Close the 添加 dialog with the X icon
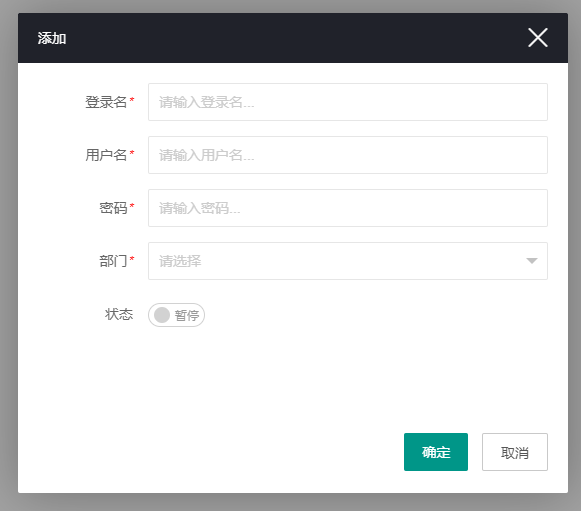Screen dimensions: 581x511 click(538, 37)
